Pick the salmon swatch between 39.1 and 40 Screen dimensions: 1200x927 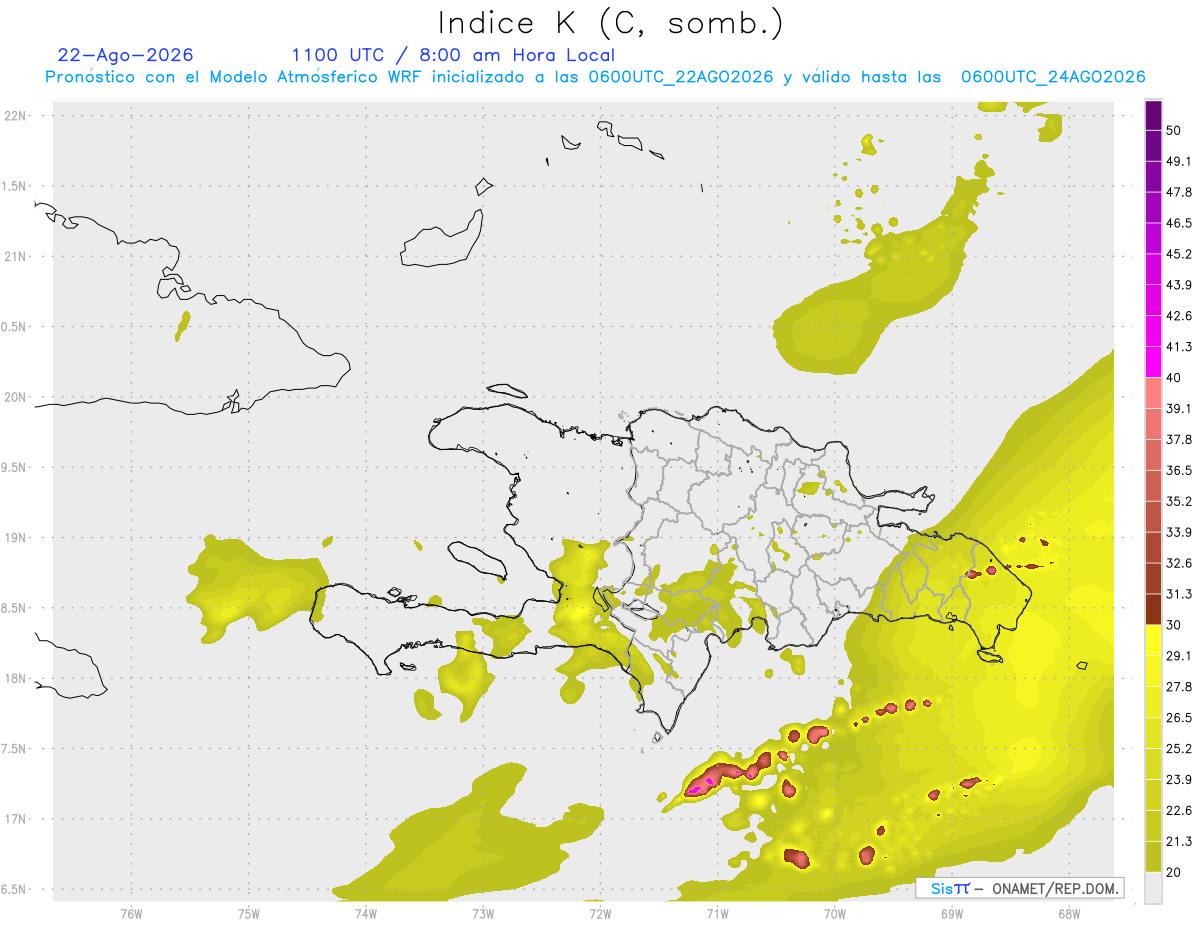[x=1154, y=393]
